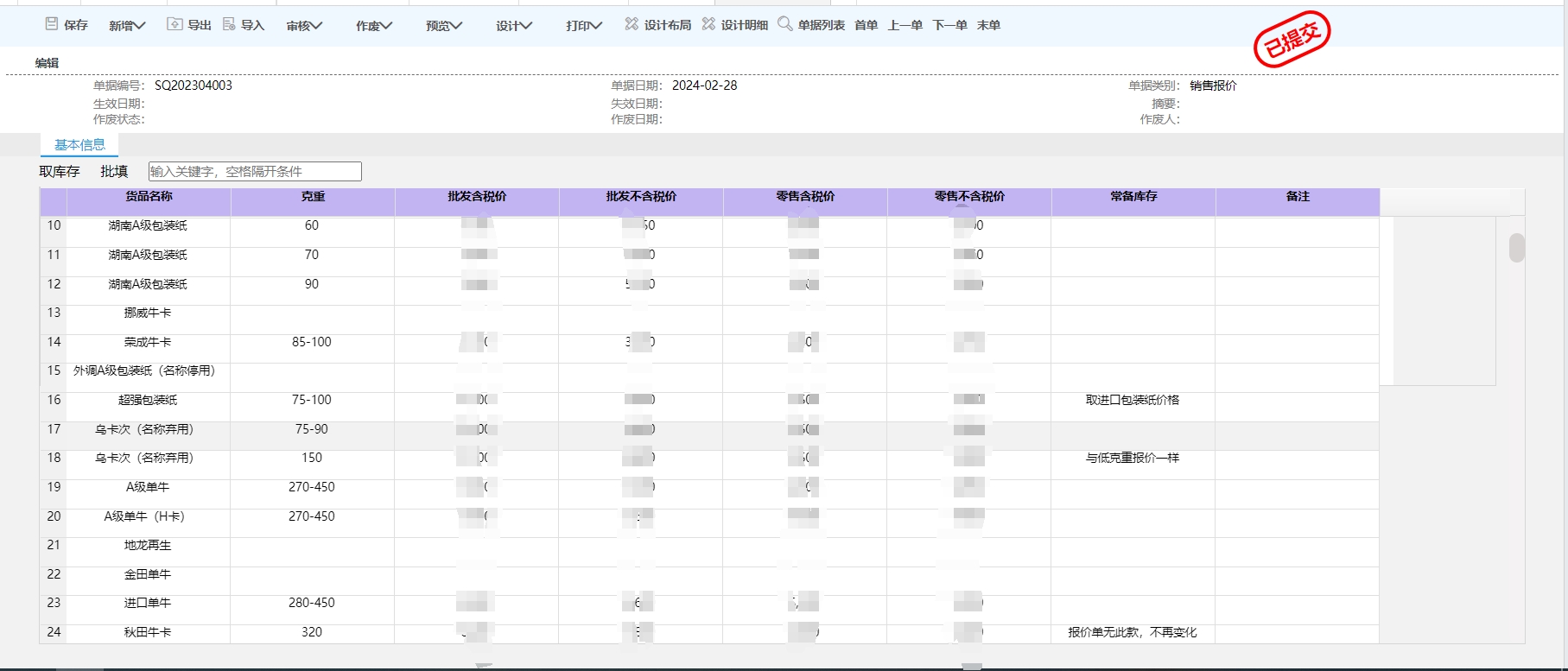The image size is (1568, 671).
Task: Switch to the 基本信息 tab
Action: (79, 145)
